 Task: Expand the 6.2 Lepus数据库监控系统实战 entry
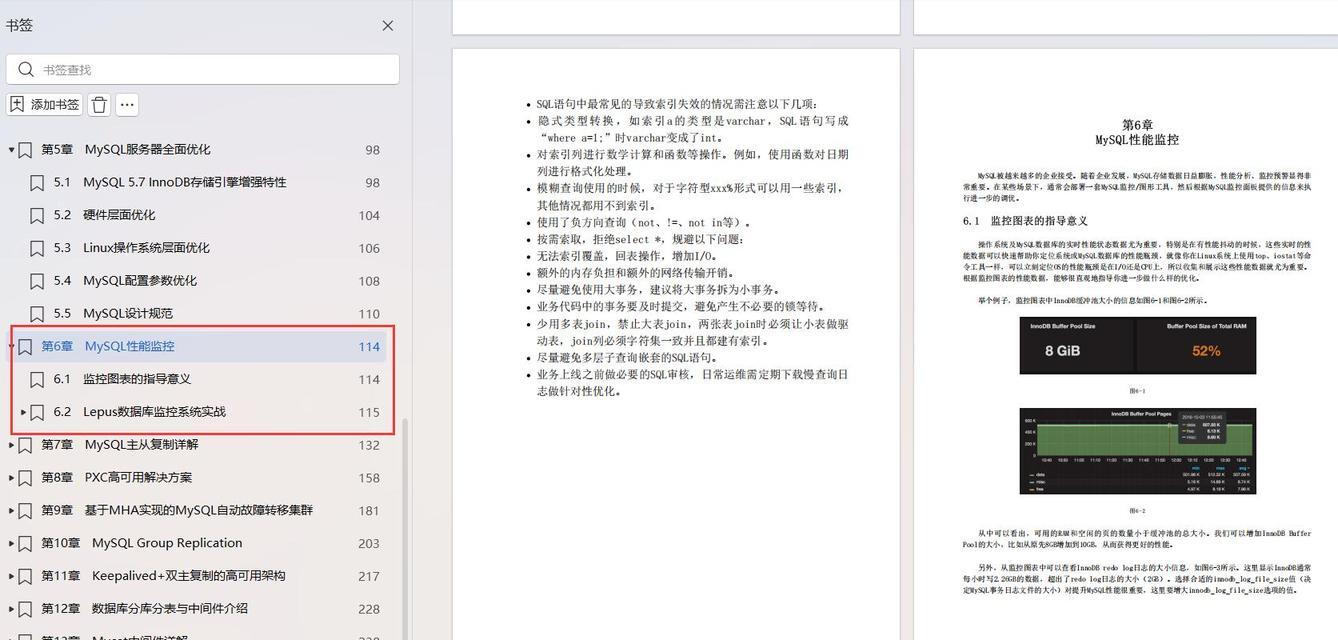(24, 412)
